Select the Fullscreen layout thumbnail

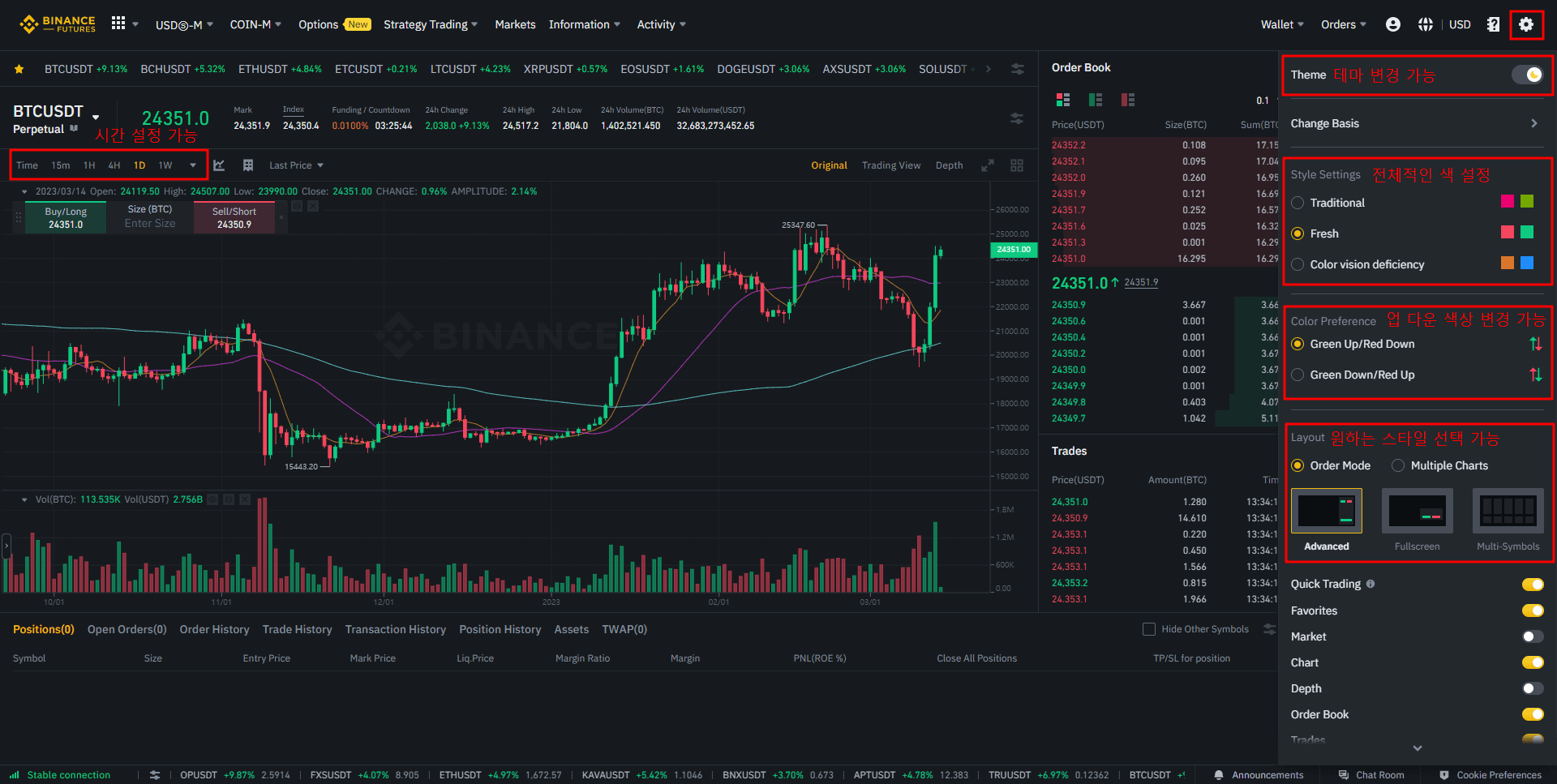(1417, 512)
